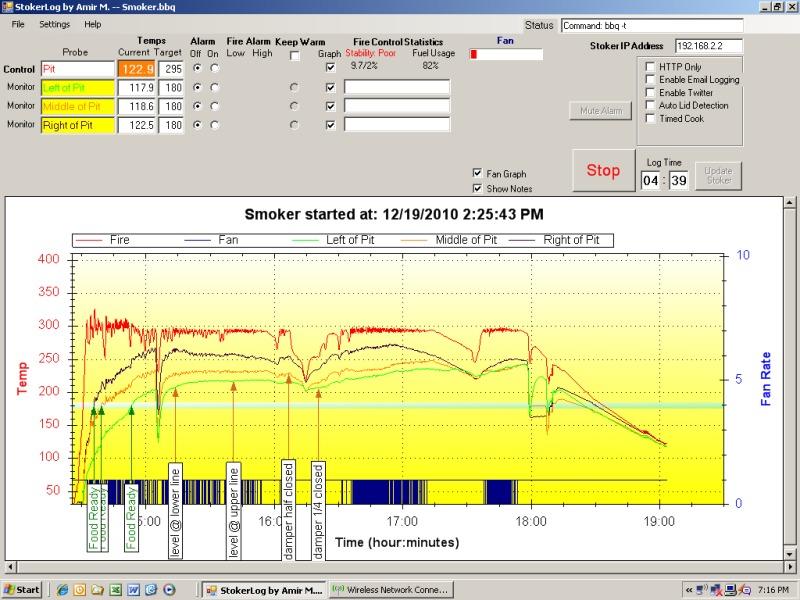Image resolution: width=800 pixels, height=600 pixels.
Task: Enable the HTTP Only checkbox
Action: coord(650,67)
